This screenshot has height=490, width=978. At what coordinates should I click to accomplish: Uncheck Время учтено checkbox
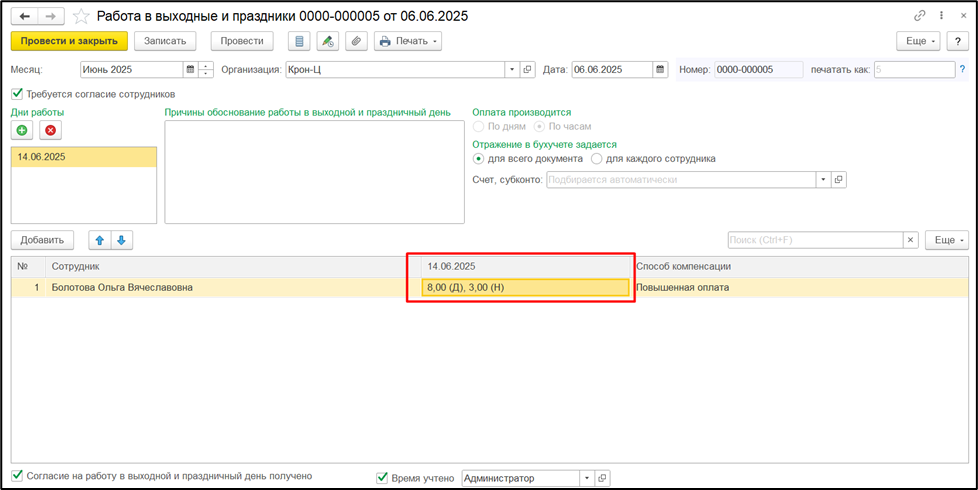[x=382, y=478]
